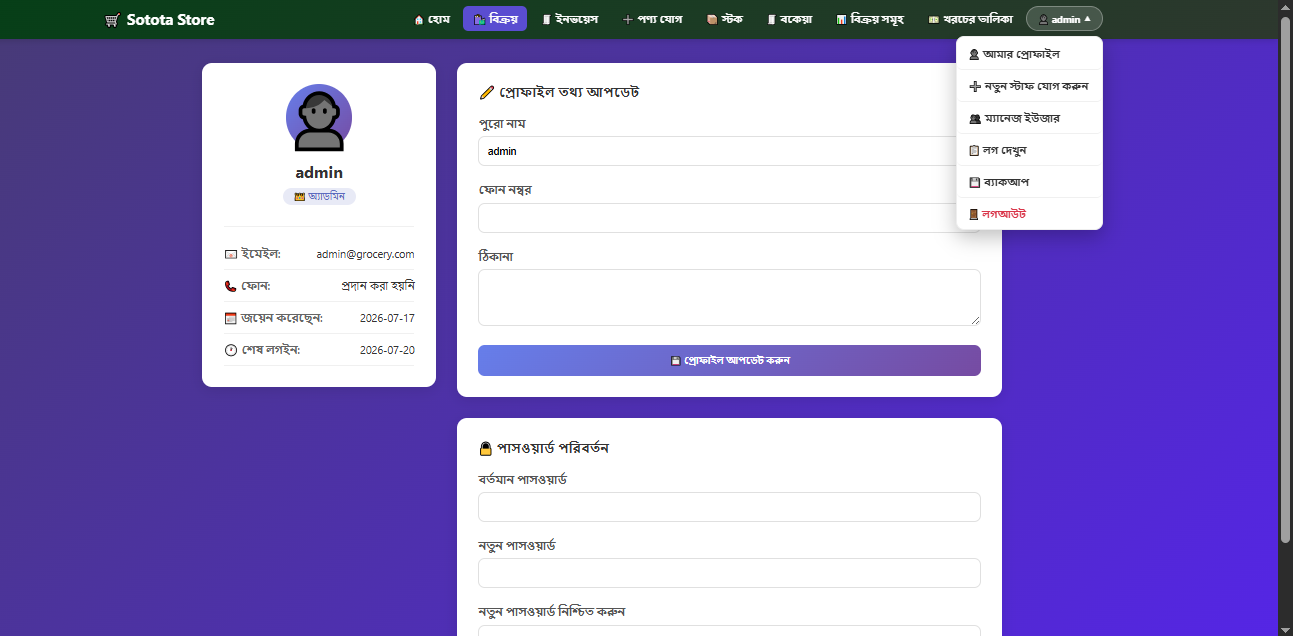Click the নতুন পাসওয়ার্ড input field

729,573
